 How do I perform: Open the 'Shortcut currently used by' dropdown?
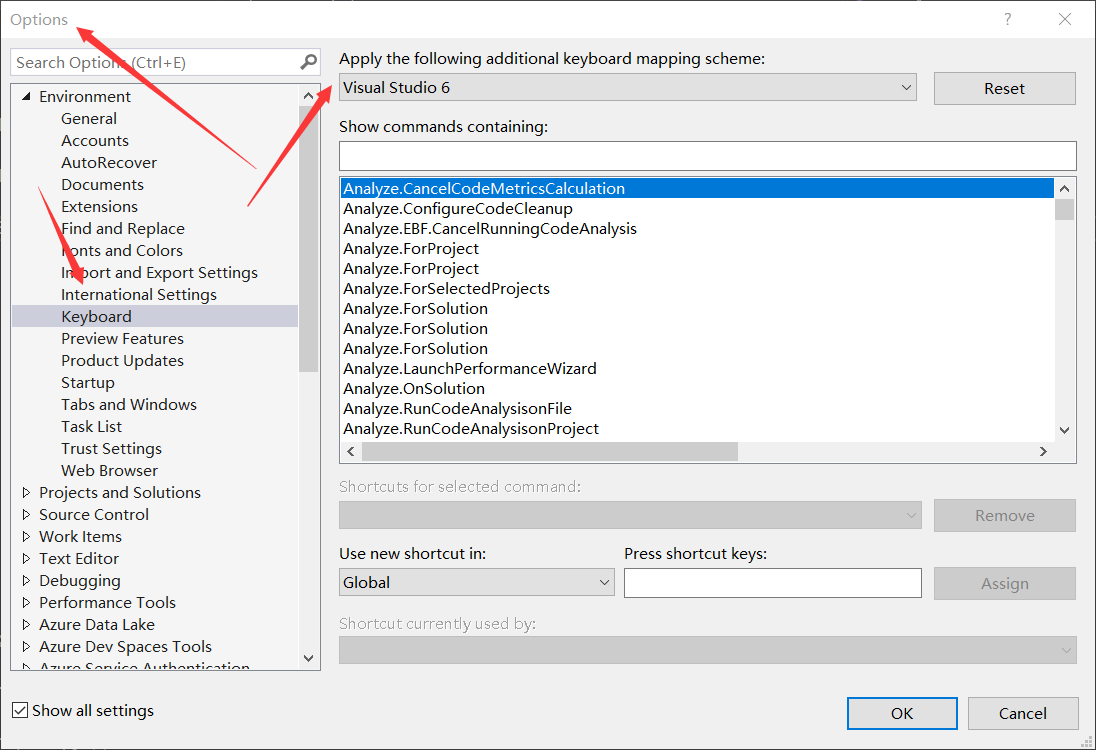pos(1064,650)
